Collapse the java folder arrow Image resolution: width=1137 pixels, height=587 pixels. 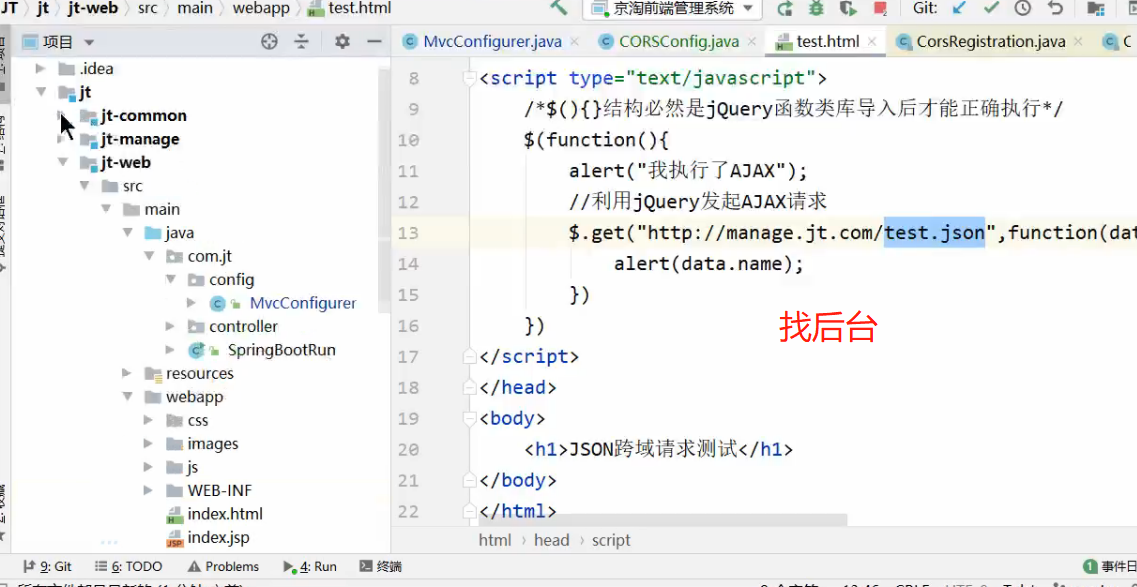coord(128,233)
